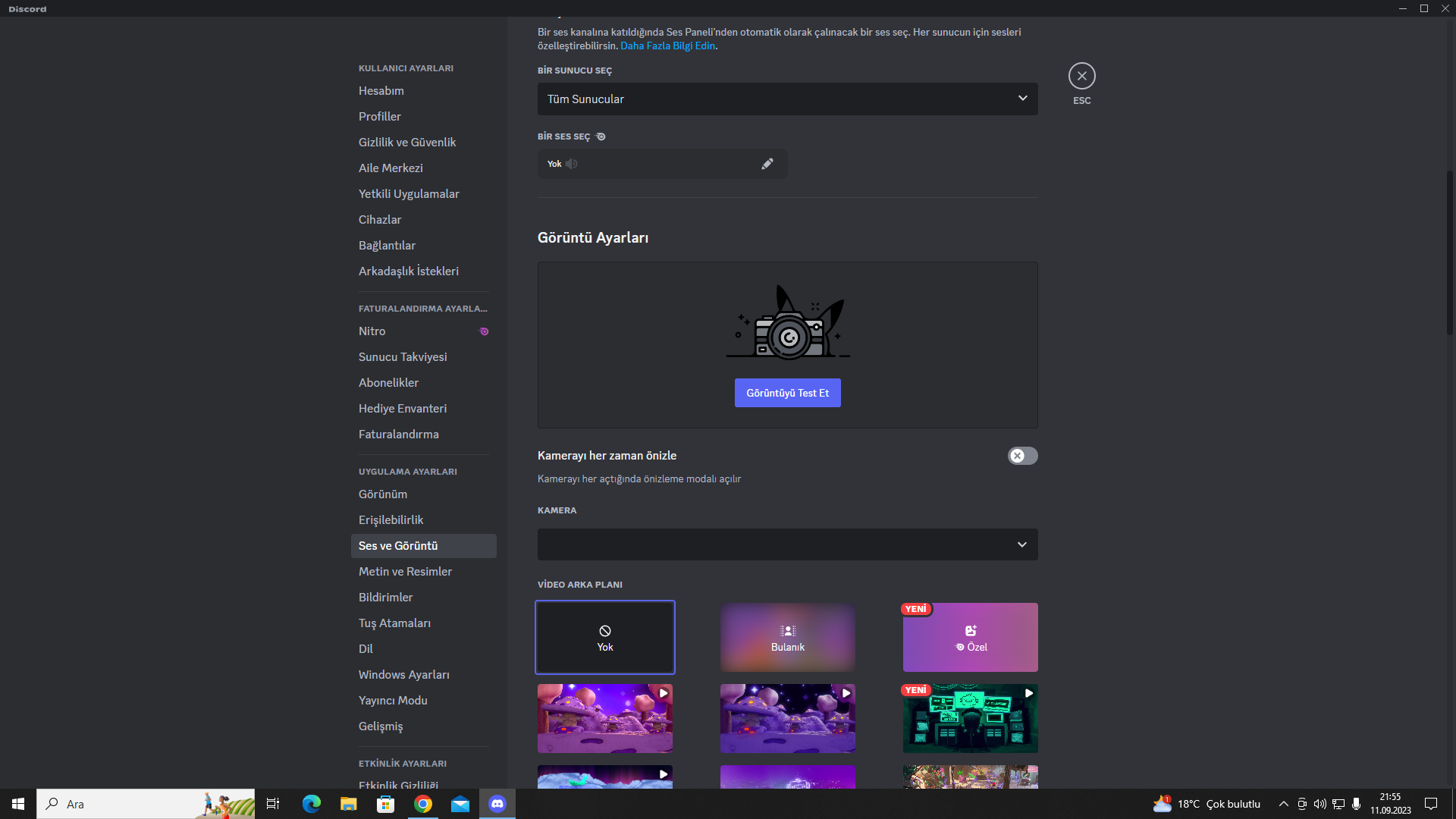Expand the Tüm Sunucular server dropdown

click(x=787, y=99)
